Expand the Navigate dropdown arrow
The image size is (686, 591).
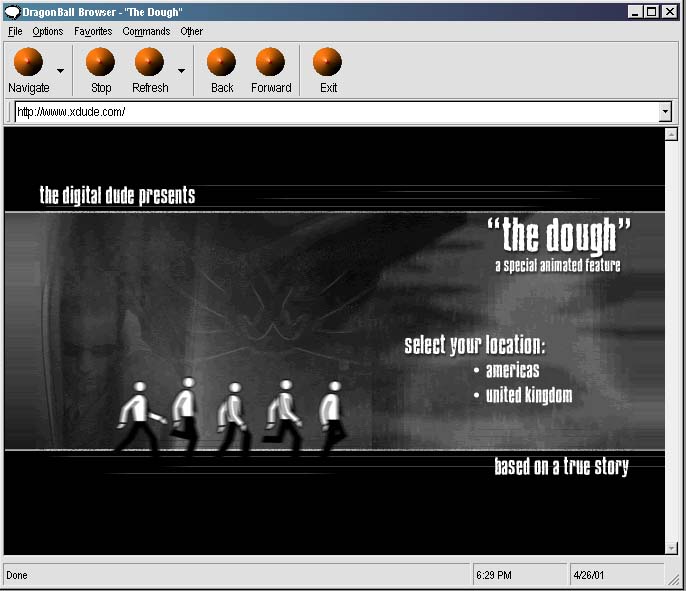tap(61, 71)
